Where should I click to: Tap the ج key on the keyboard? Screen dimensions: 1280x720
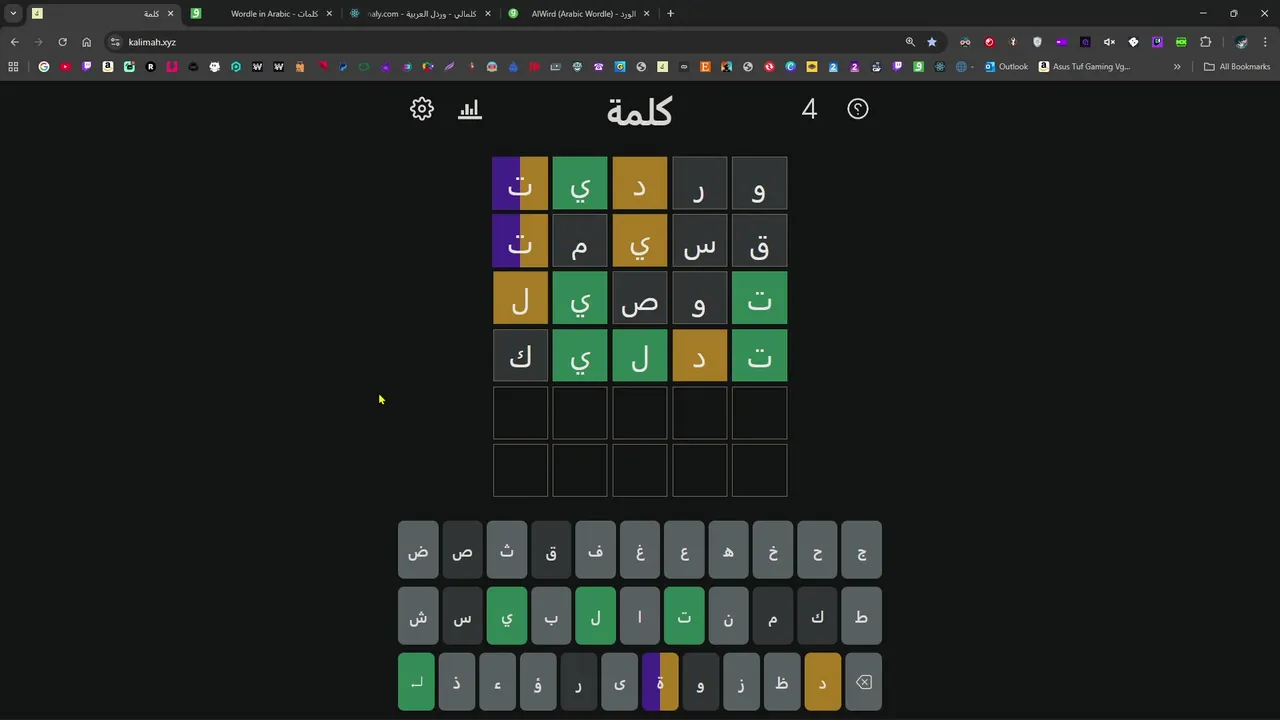click(862, 550)
